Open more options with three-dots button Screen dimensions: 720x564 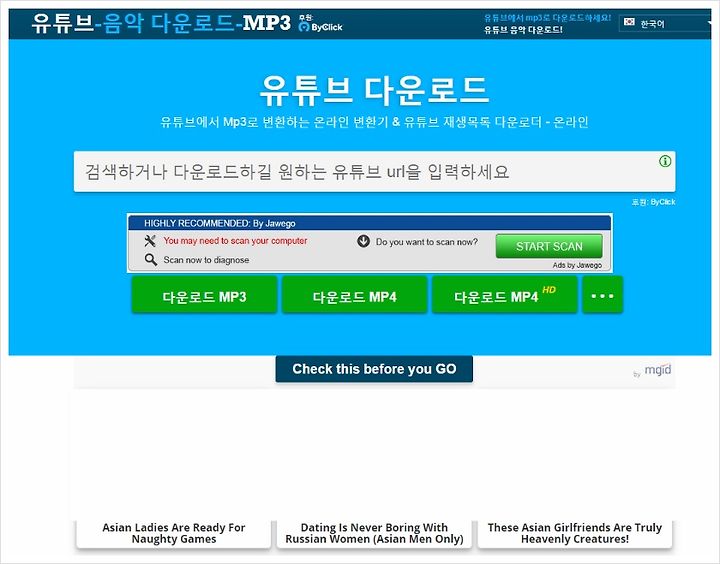point(602,296)
